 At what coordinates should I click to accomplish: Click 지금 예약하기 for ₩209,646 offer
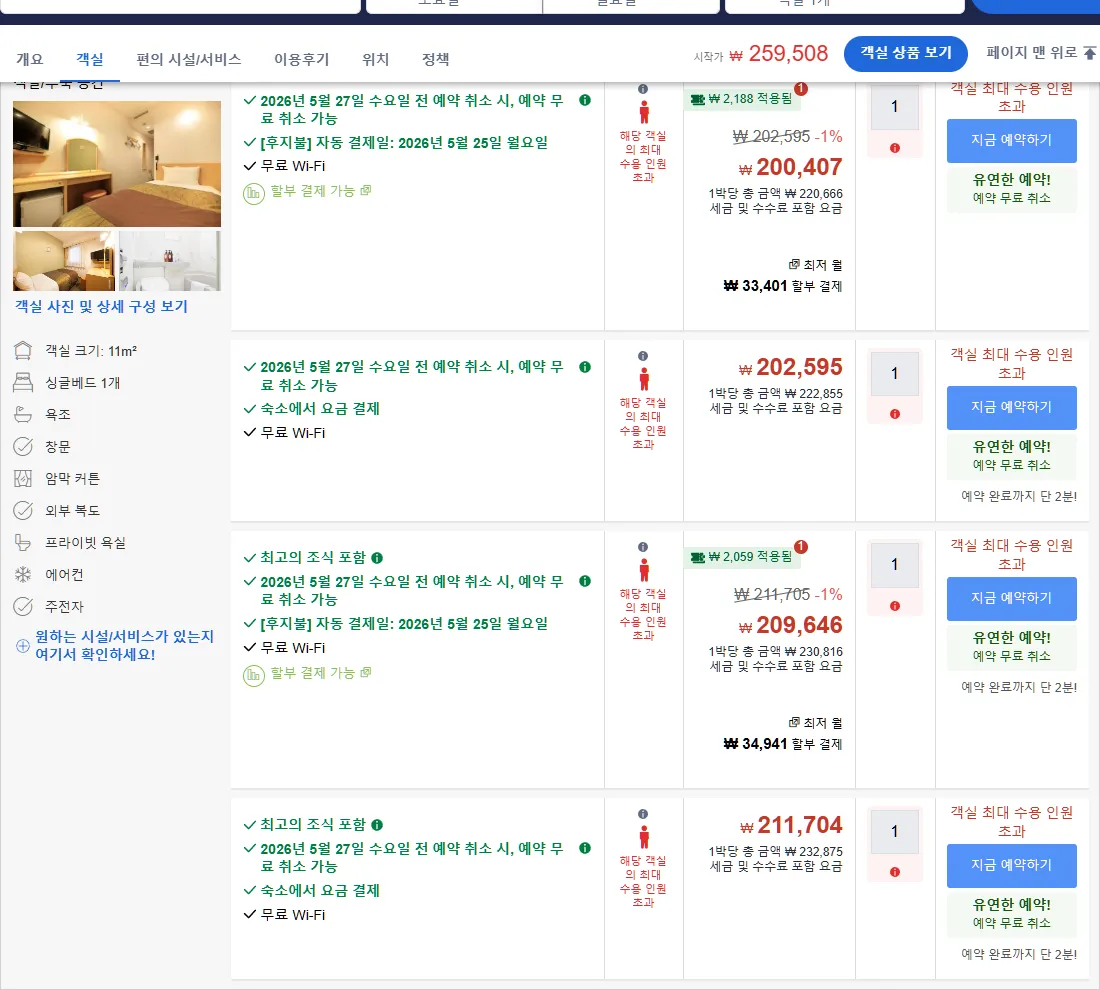(1012, 598)
